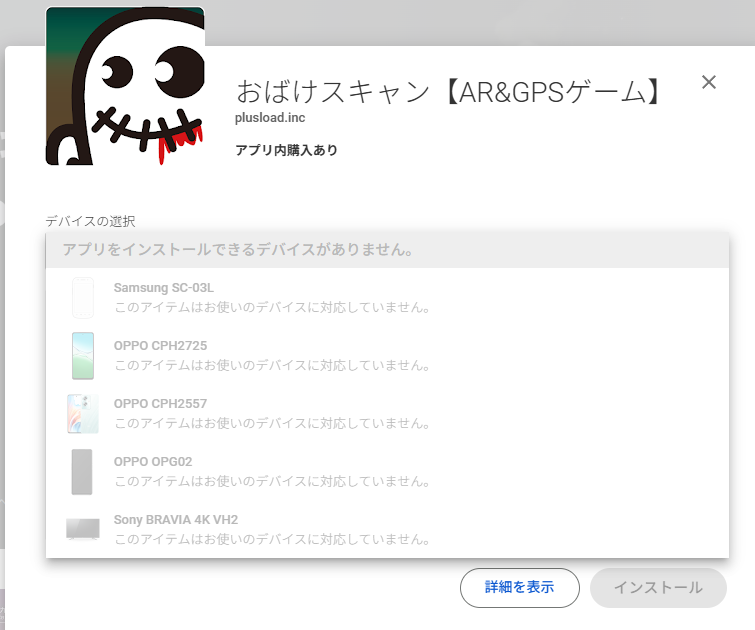Image resolution: width=755 pixels, height=630 pixels.
Task: Choose OPPO CPH2725 device name
Action: pos(160,346)
